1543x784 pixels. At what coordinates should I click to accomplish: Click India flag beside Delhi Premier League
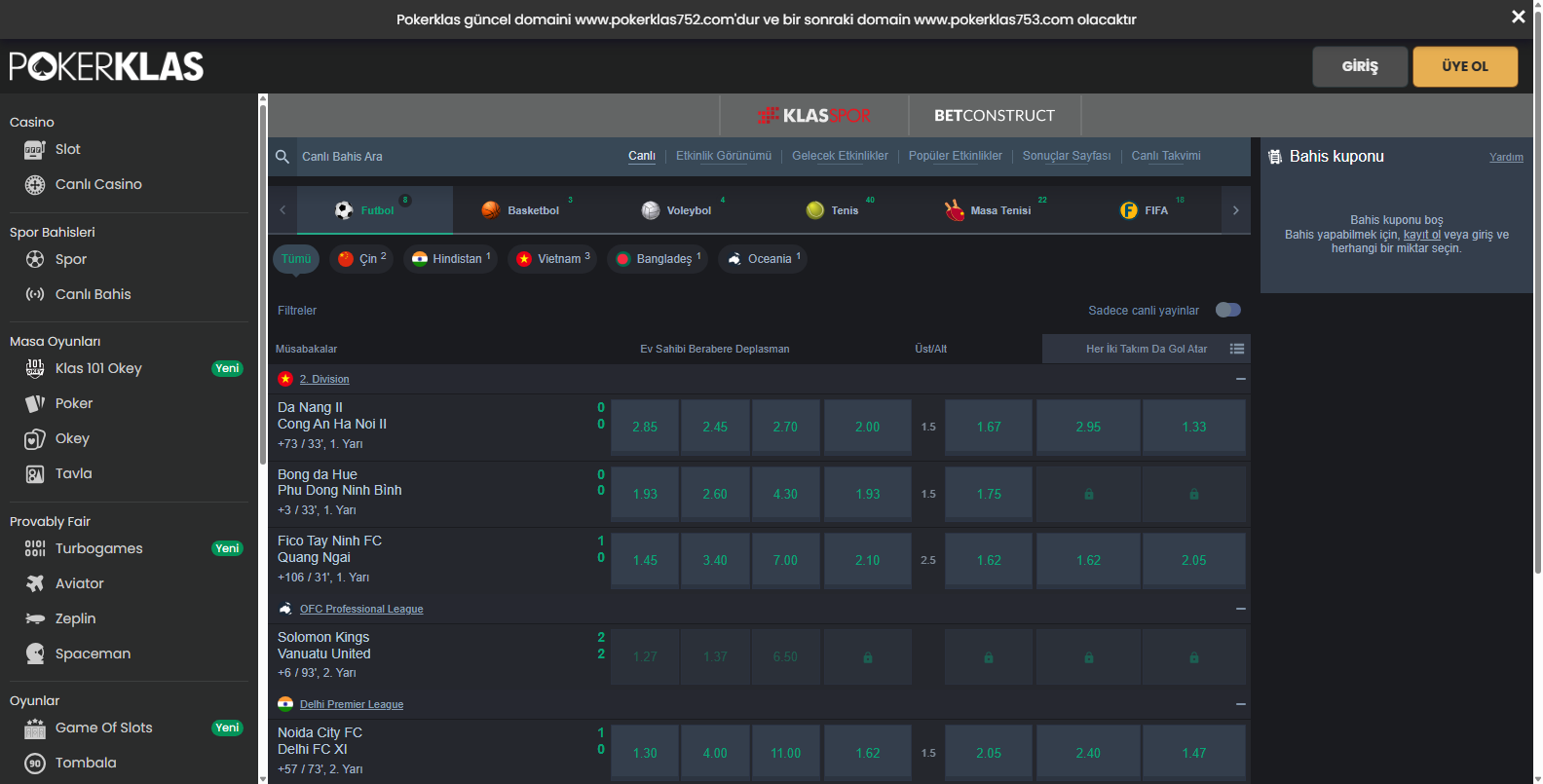tap(285, 704)
